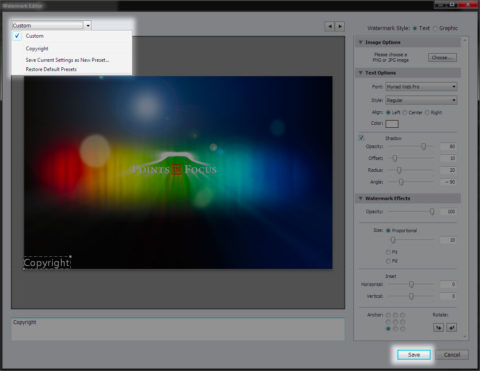Set anchor to bottom-left point
The height and width of the screenshot is (371, 480).
point(388,329)
